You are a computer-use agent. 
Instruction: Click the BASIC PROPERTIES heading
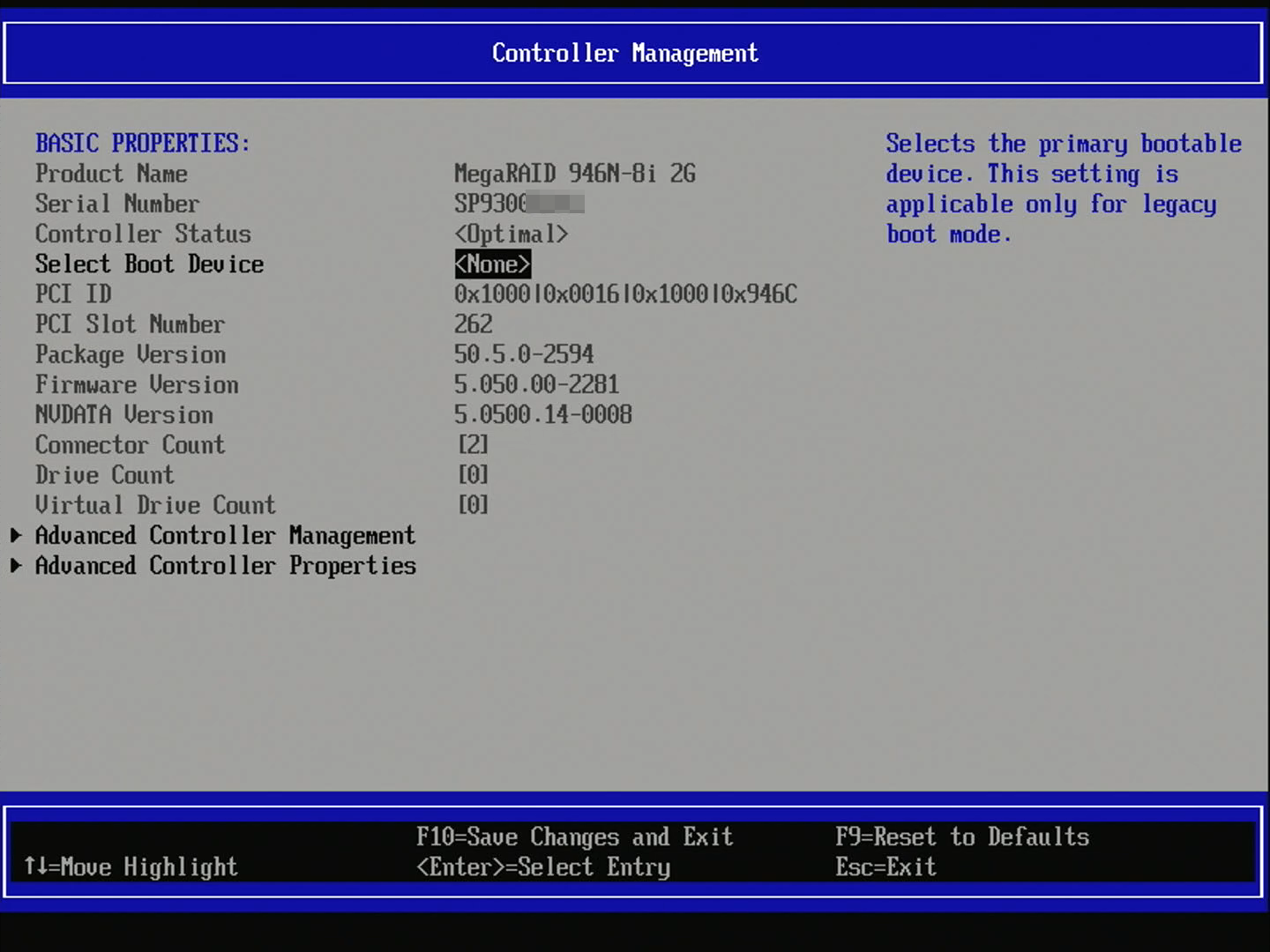[143, 143]
